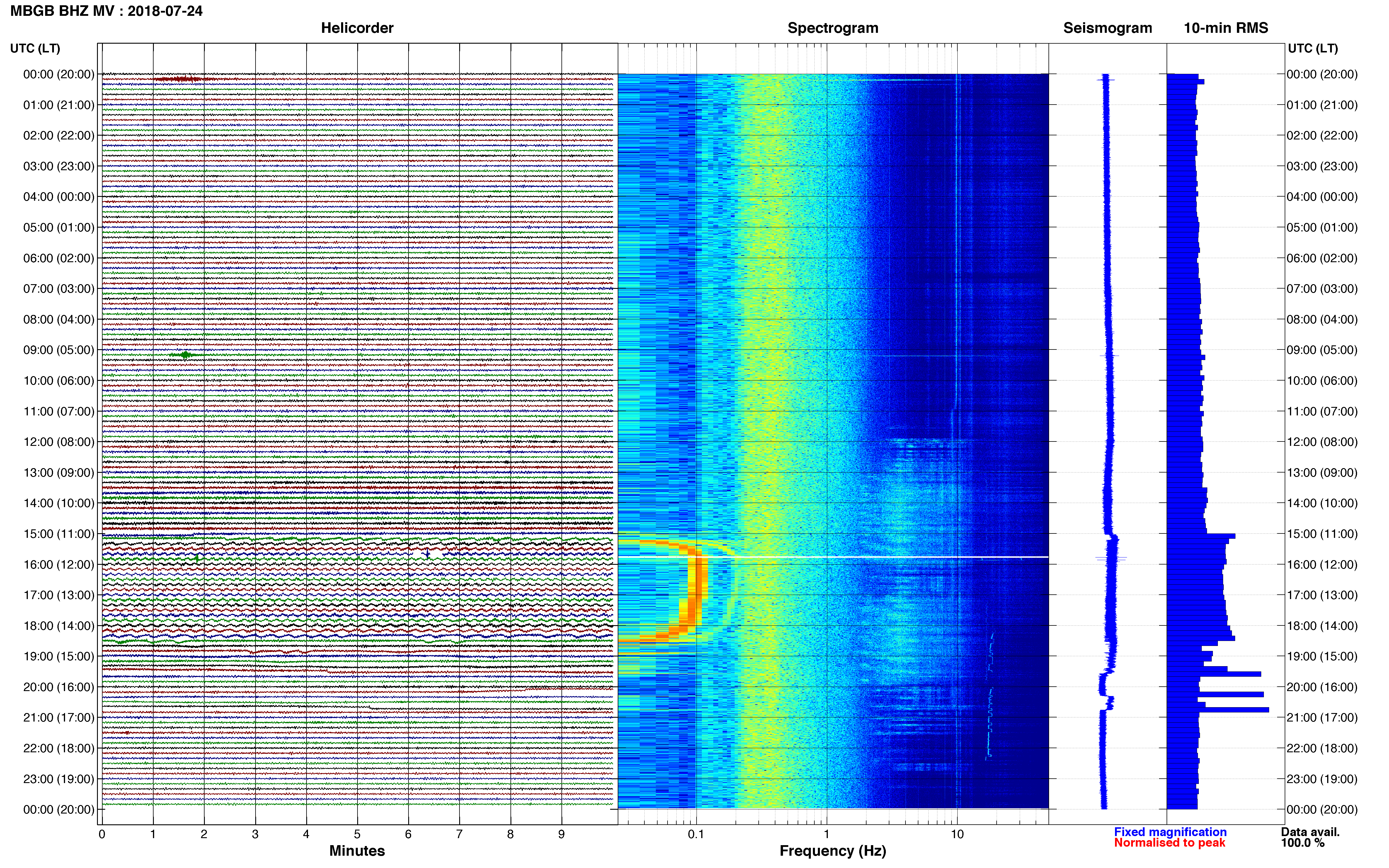Click the left '03:00 (23:00)' time label
The height and width of the screenshot is (868, 1389).
point(59,166)
